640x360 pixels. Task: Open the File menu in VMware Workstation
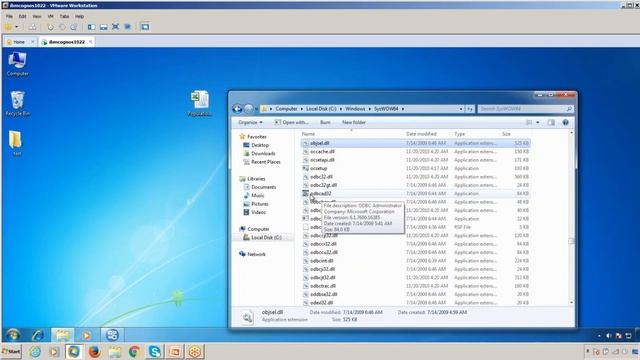(x=9, y=16)
